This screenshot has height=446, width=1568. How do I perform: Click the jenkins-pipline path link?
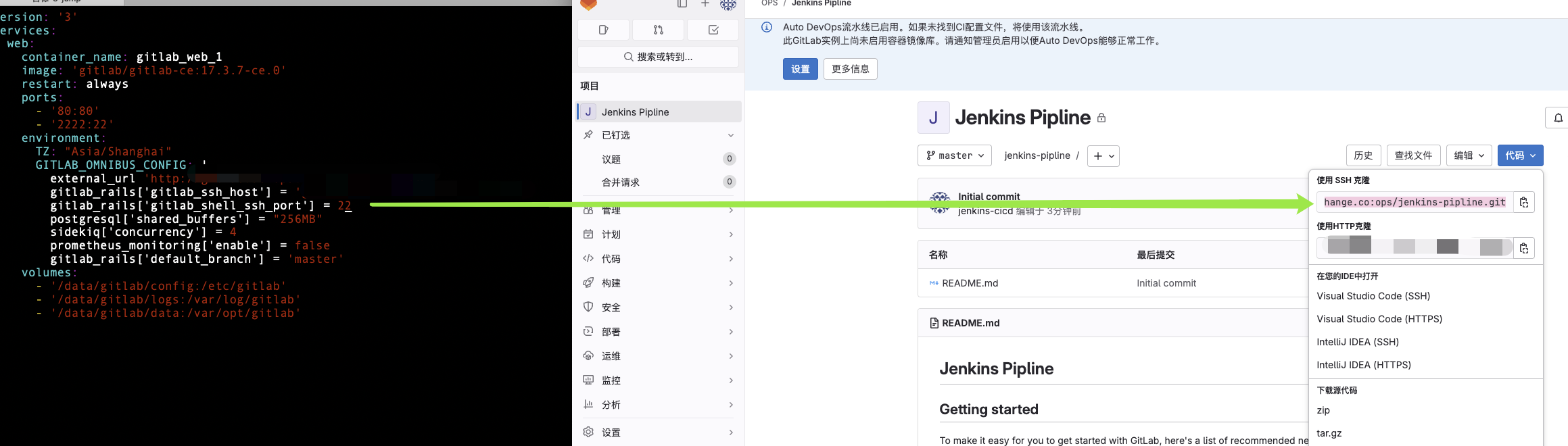(1037, 155)
